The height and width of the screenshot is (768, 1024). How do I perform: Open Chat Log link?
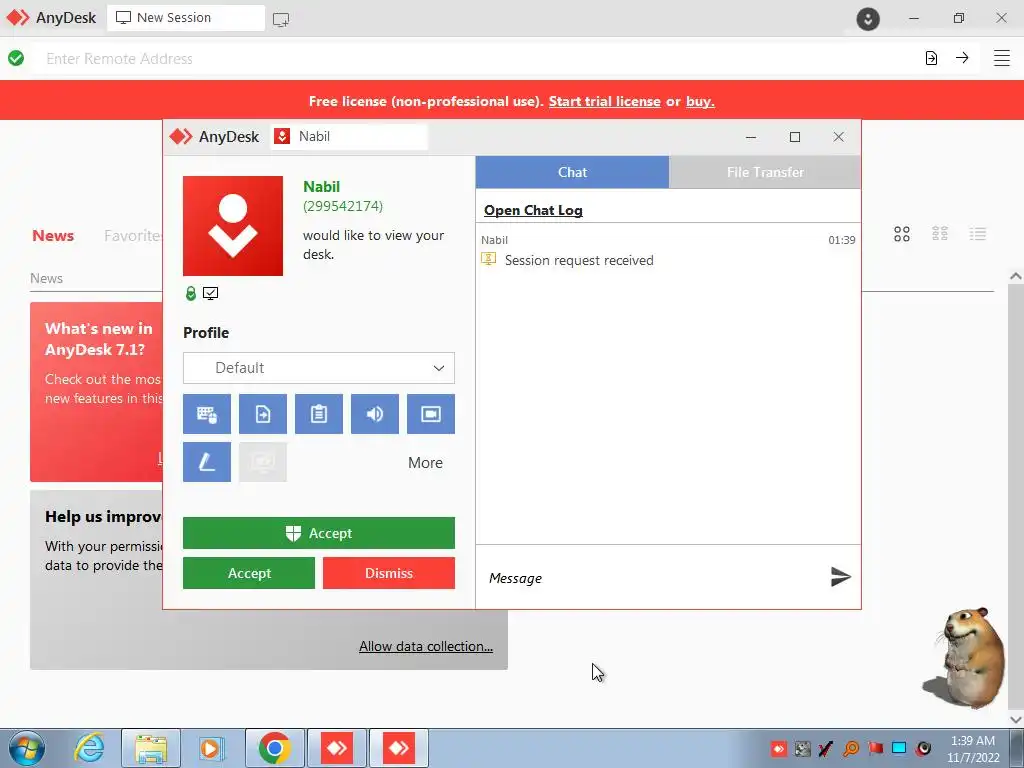point(533,210)
